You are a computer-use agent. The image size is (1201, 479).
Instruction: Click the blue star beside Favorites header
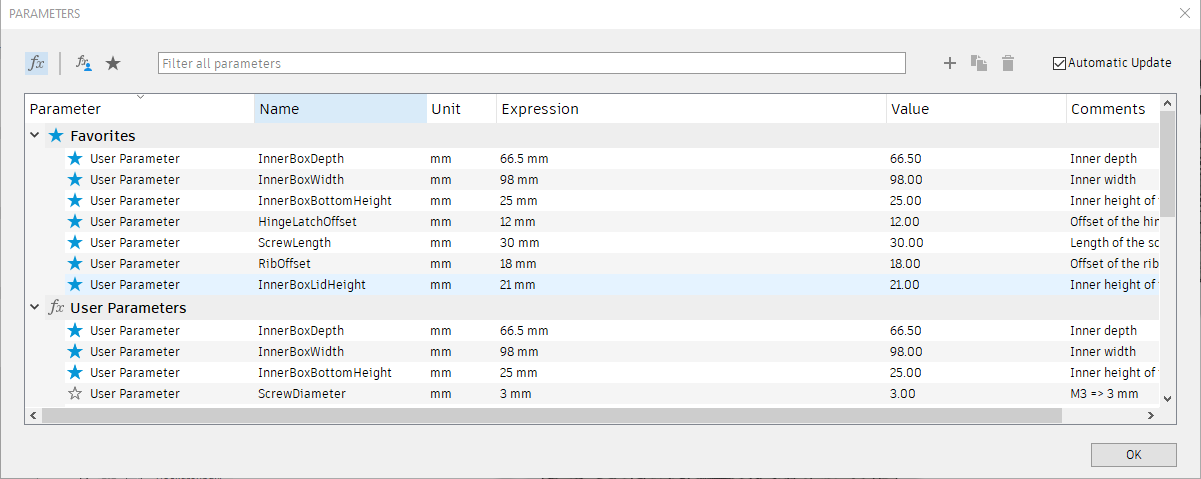pos(56,135)
